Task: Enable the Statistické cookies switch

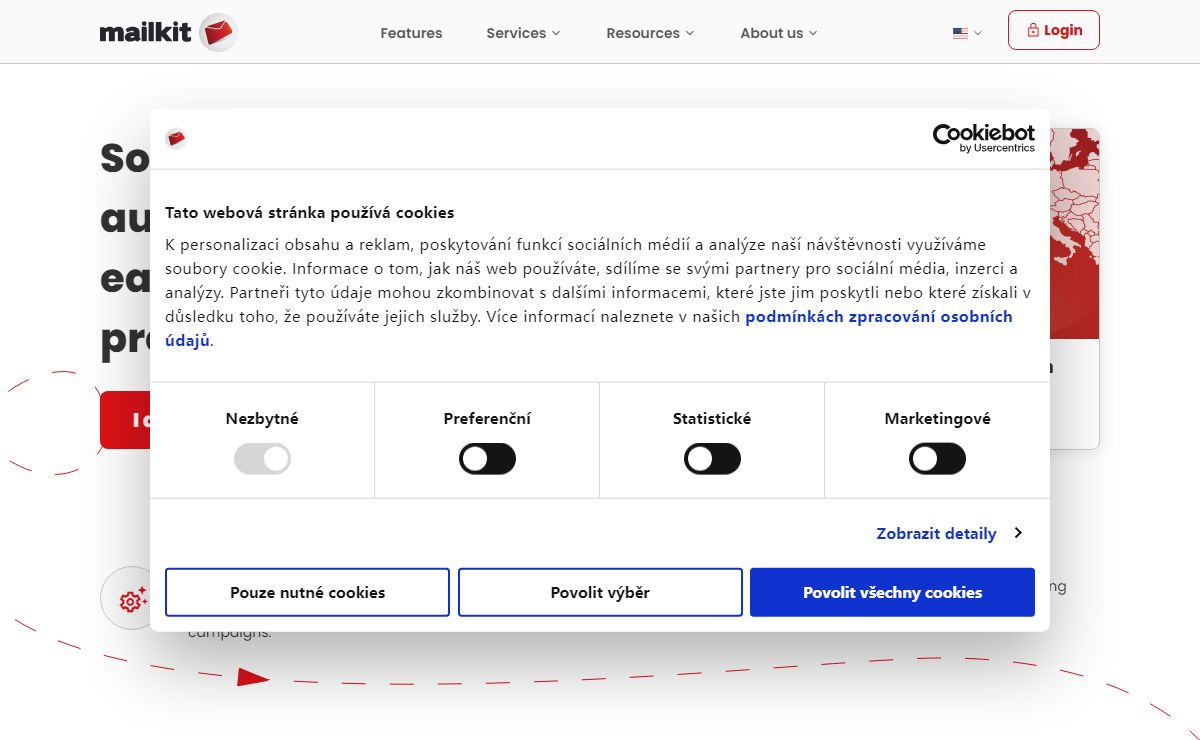Action: pyautogui.click(x=712, y=459)
